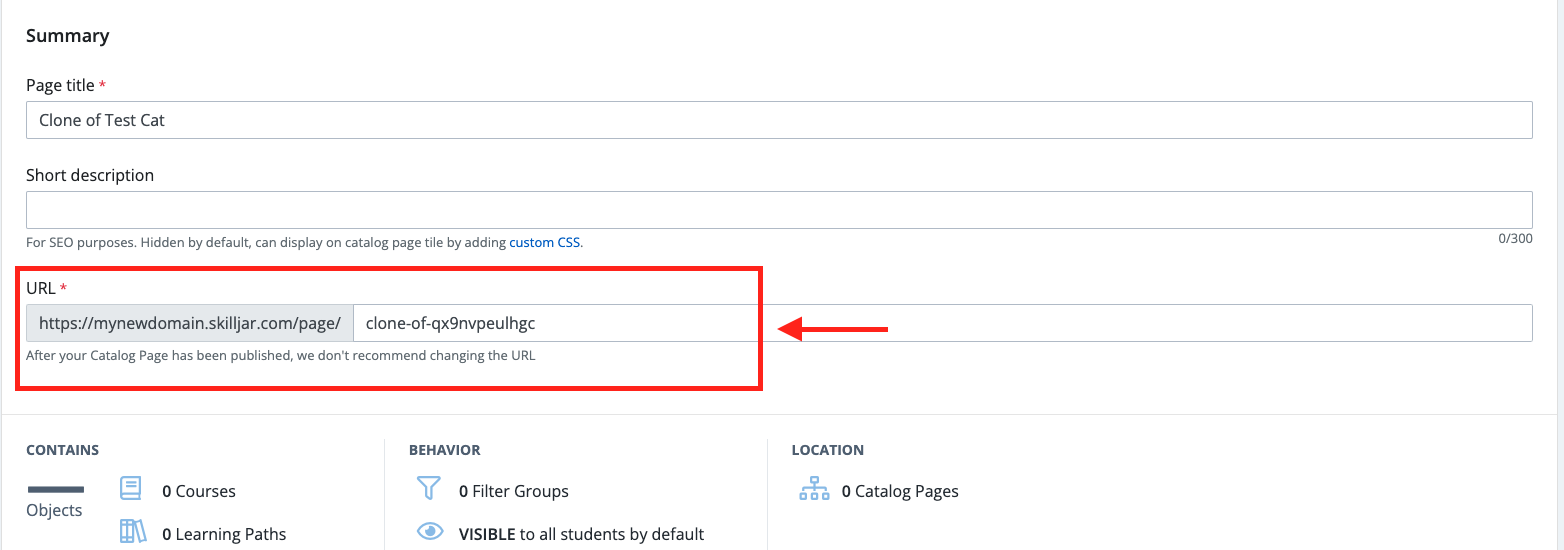
Task: Click the gray URL domain prefix box
Action: click(190, 323)
